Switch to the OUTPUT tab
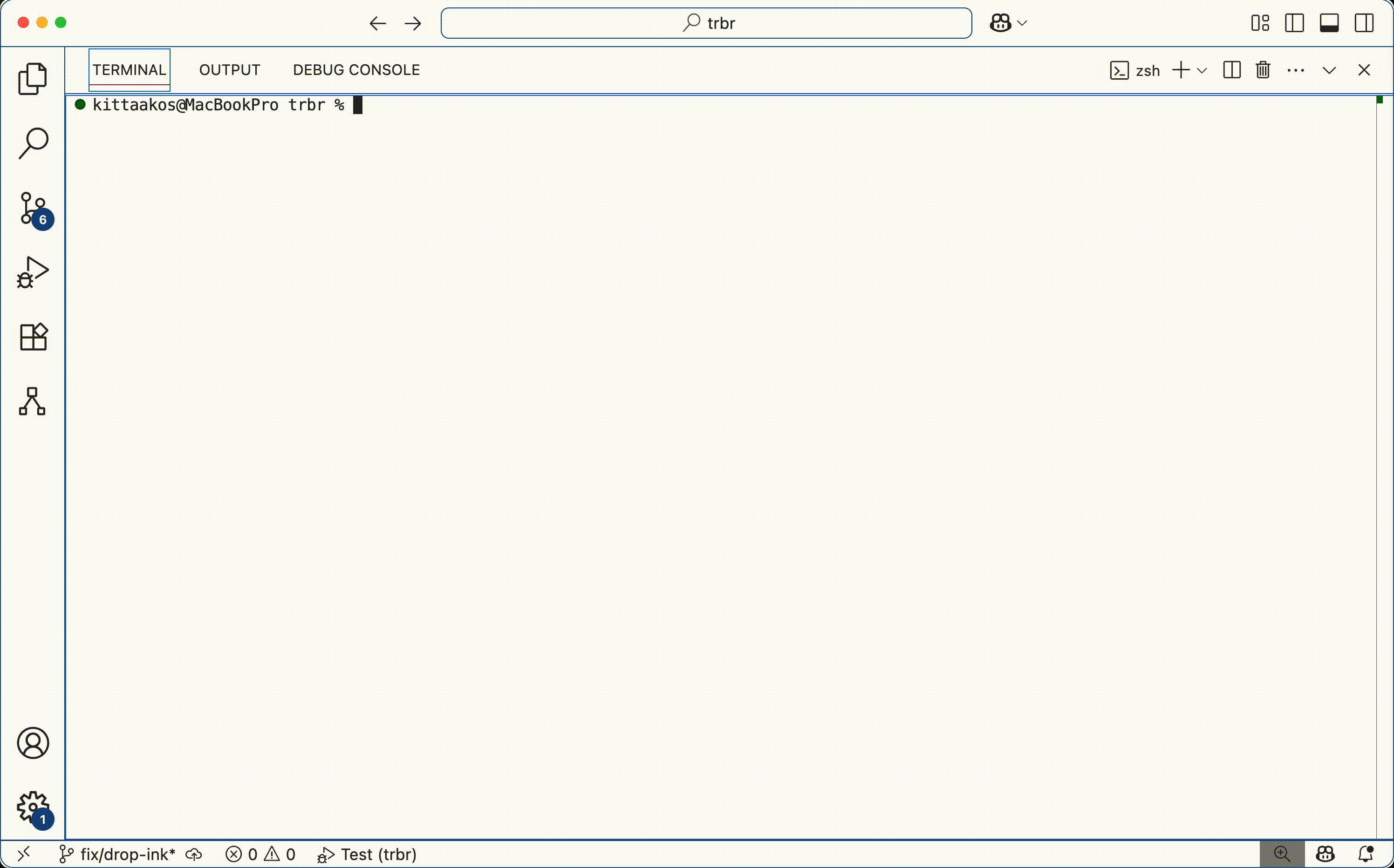 pos(229,70)
